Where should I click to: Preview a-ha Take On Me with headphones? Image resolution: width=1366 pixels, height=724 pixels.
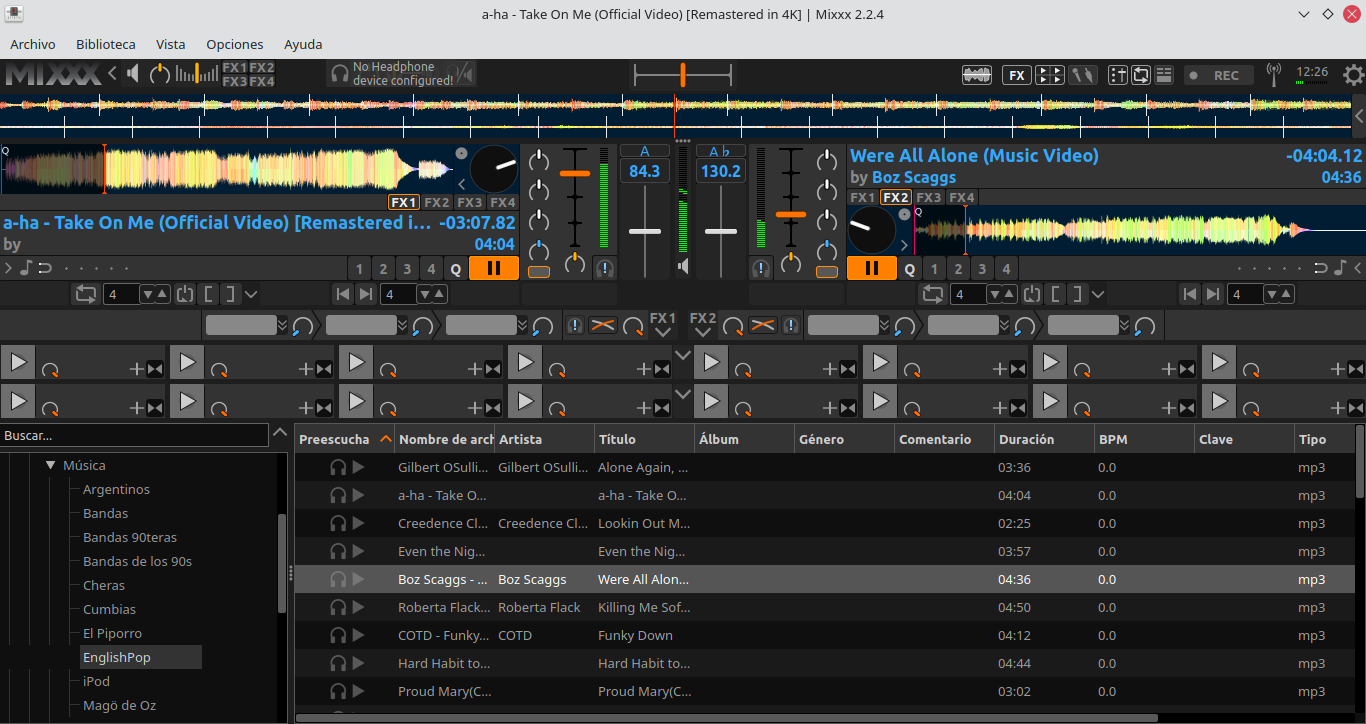pos(338,495)
